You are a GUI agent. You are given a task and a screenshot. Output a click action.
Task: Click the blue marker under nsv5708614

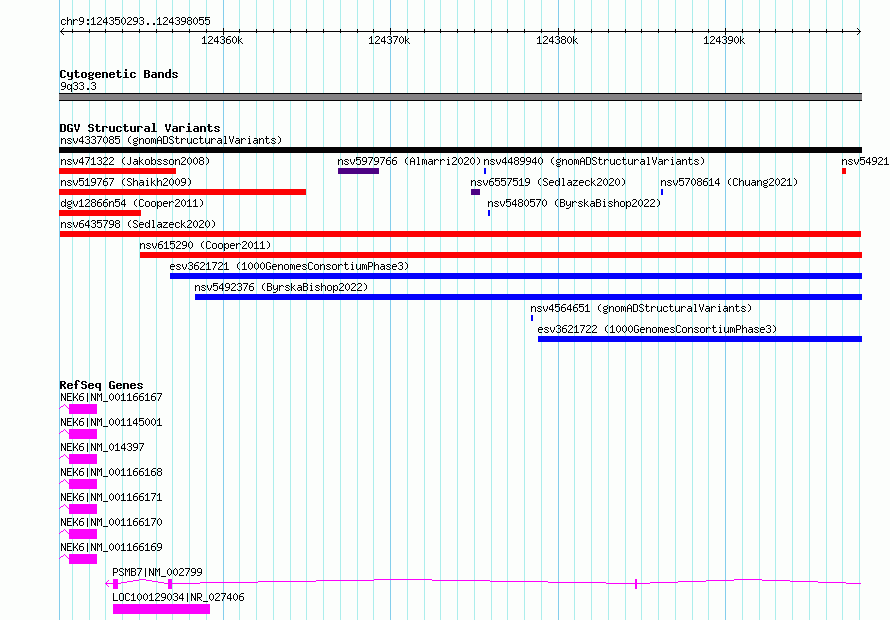662,192
